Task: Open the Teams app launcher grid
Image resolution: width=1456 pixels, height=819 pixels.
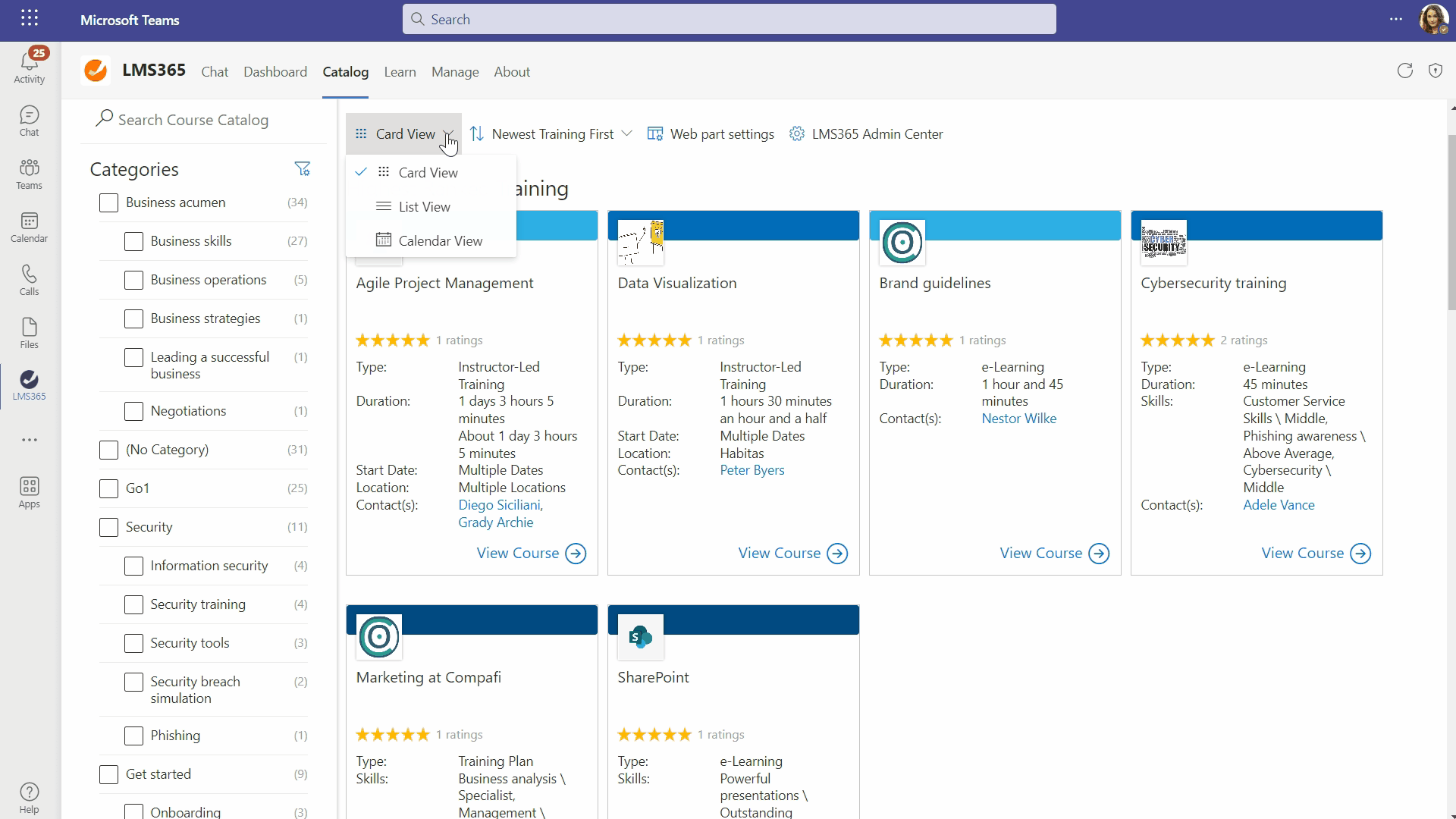Action: 30,18
